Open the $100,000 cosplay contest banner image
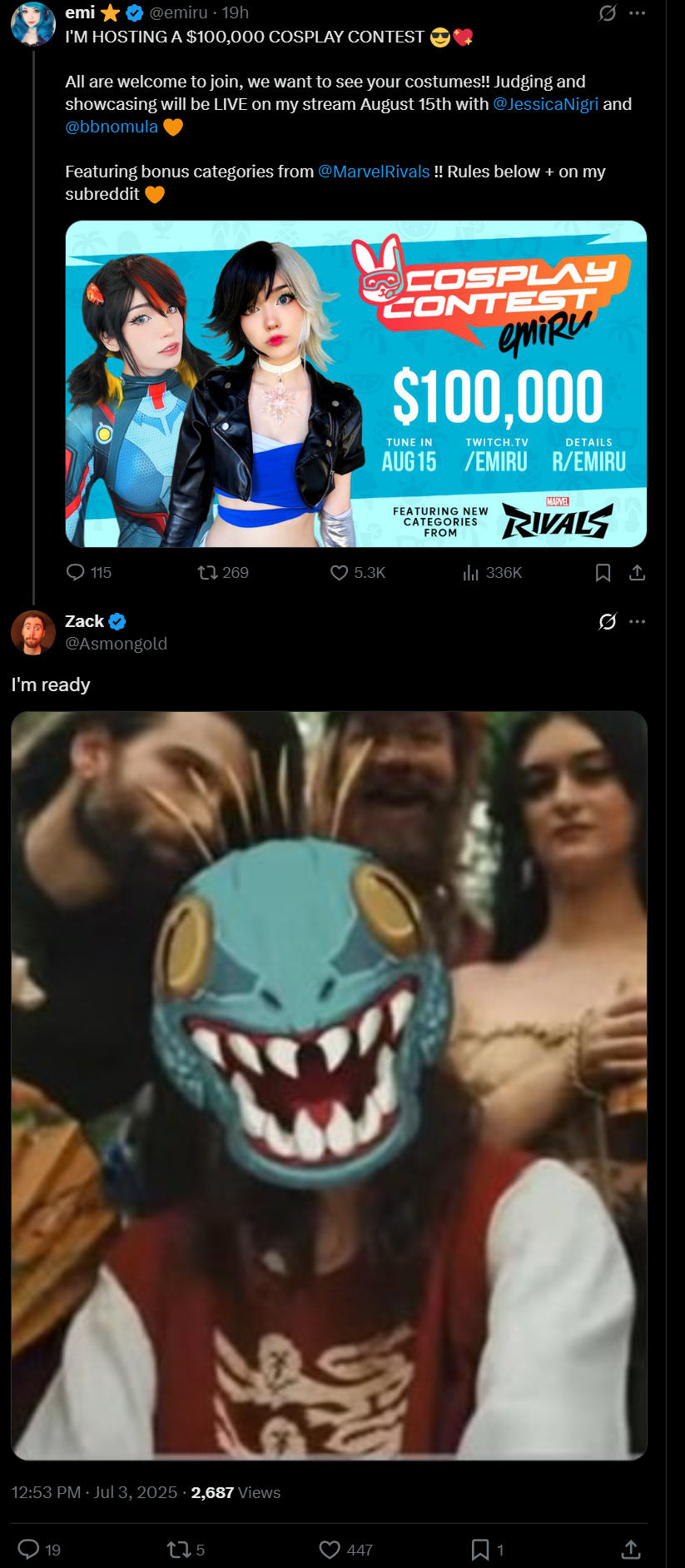This screenshot has height=1568, width=685. click(x=356, y=384)
